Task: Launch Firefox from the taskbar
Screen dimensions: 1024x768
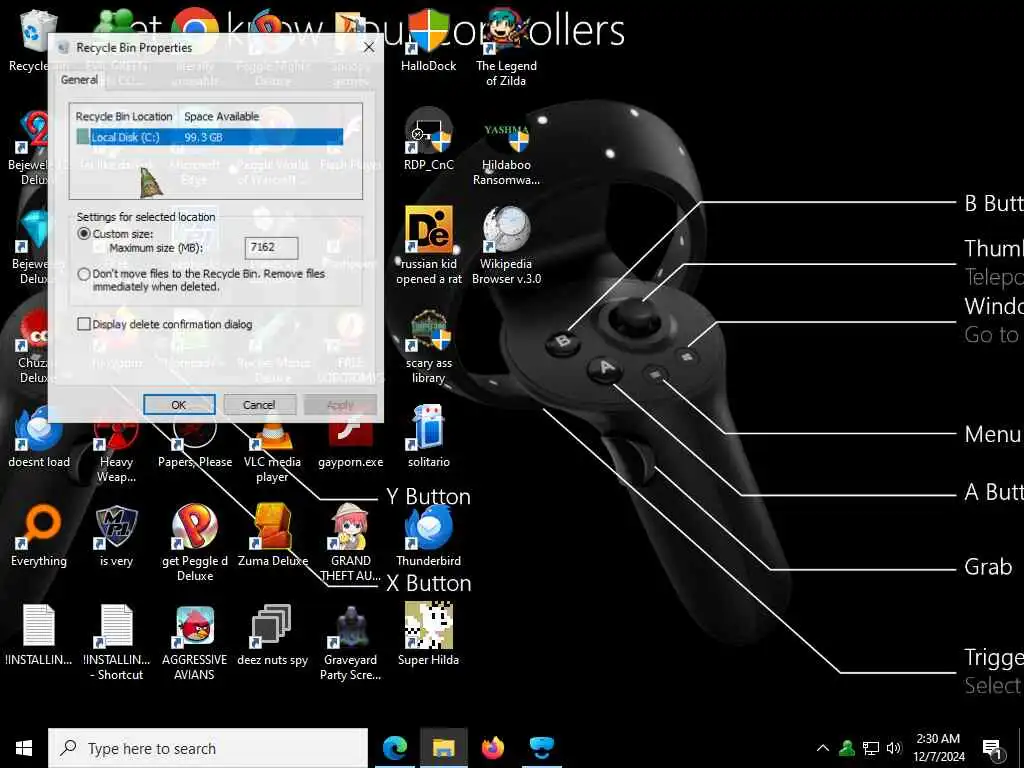Action: [x=493, y=748]
